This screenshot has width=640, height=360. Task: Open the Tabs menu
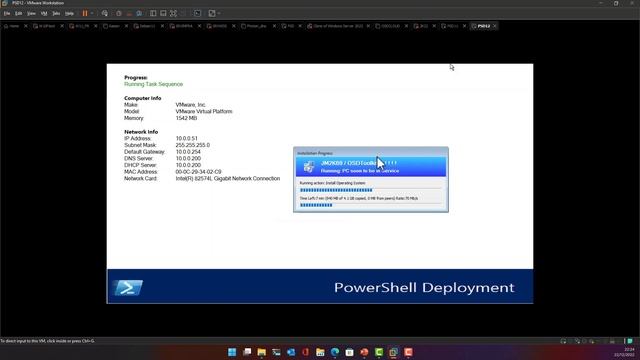(56, 13)
